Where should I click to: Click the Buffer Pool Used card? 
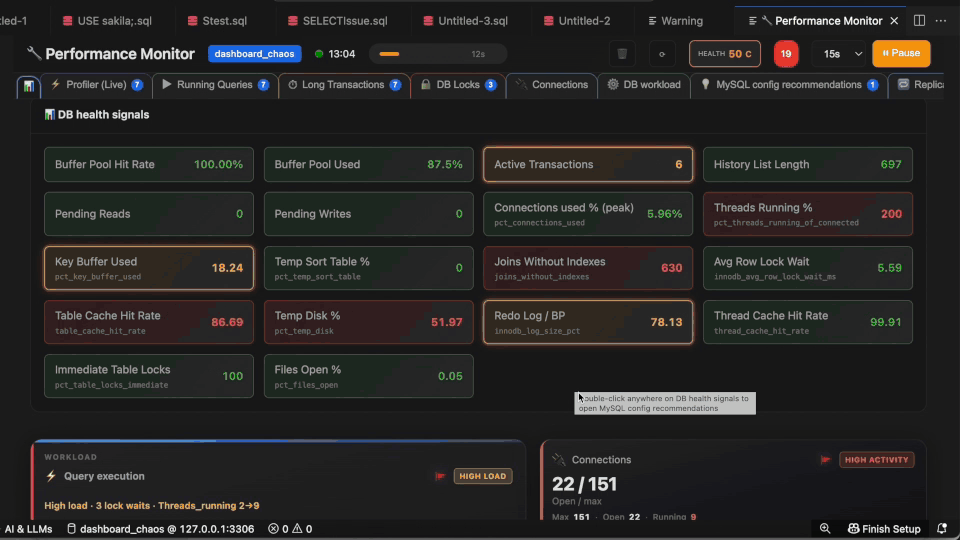click(x=369, y=164)
